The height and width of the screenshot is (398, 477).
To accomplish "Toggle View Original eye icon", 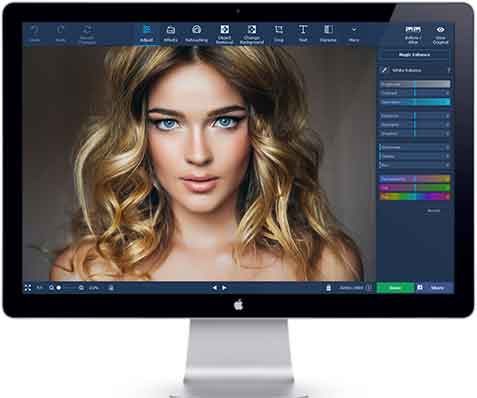I will [440, 34].
